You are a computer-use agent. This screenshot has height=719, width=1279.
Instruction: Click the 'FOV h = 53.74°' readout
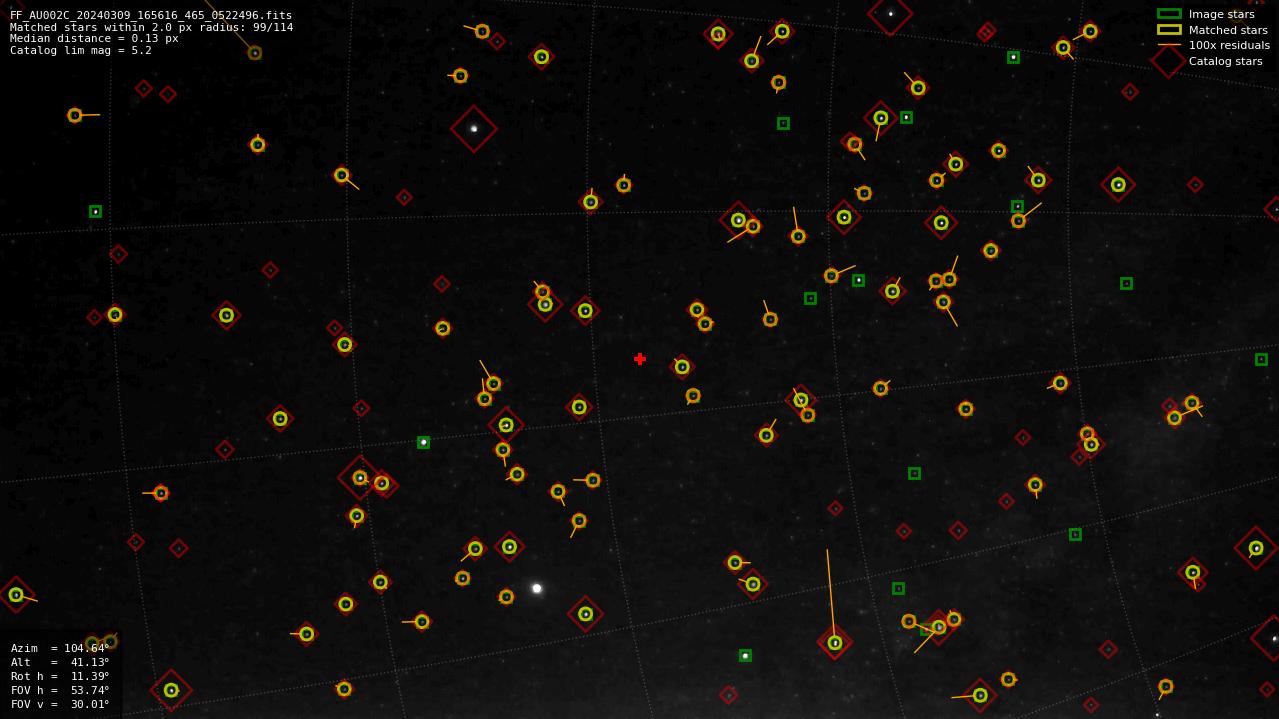click(x=60, y=690)
